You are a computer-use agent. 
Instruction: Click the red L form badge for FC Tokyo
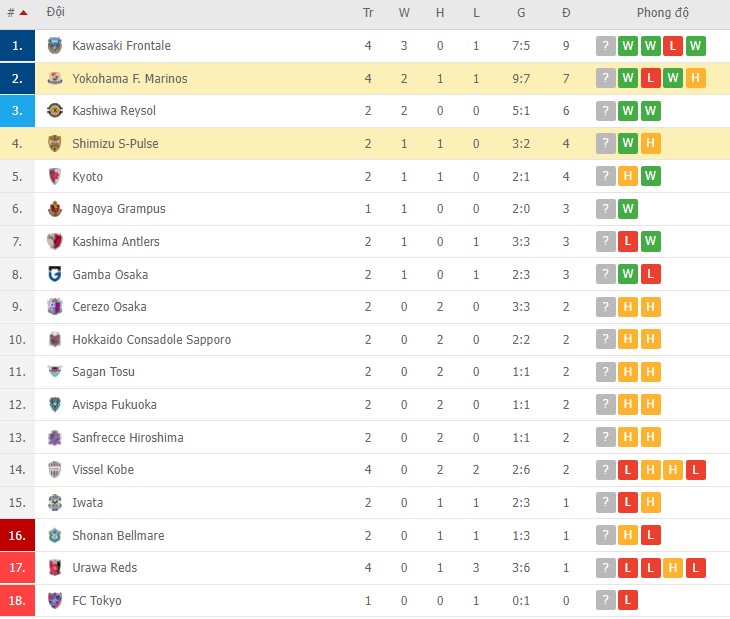(629, 601)
